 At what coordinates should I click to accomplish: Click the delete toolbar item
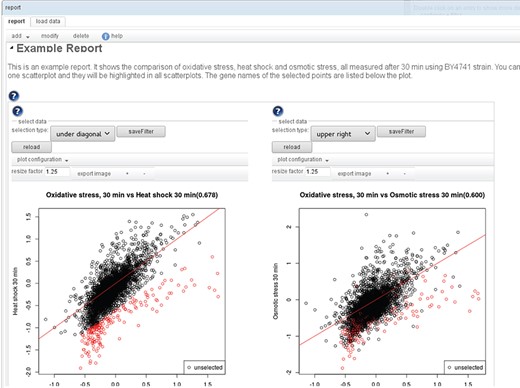tap(81, 36)
